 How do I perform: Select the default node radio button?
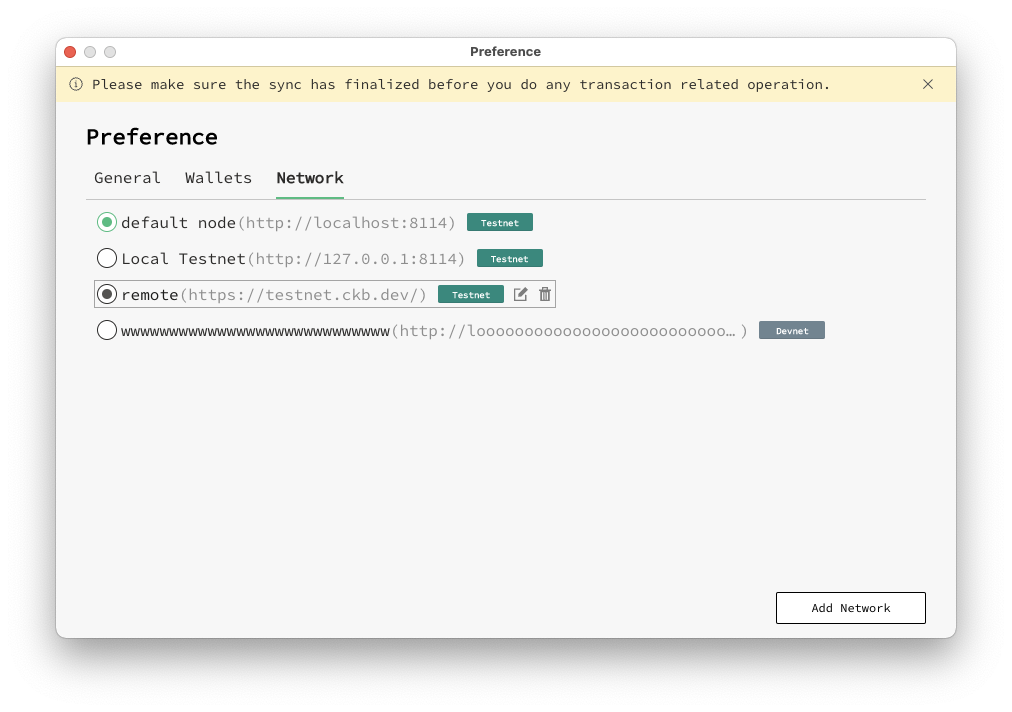click(x=107, y=222)
